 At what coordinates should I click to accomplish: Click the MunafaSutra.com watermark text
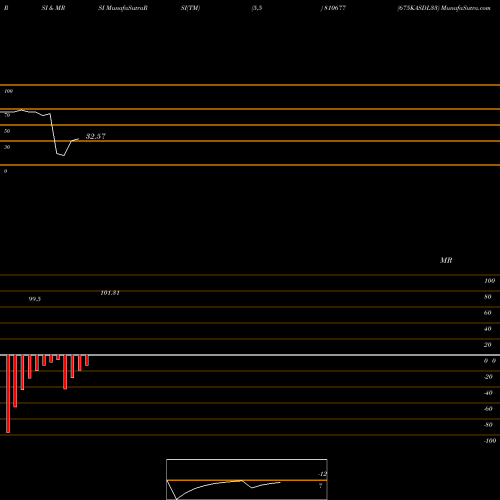[x=465, y=8]
